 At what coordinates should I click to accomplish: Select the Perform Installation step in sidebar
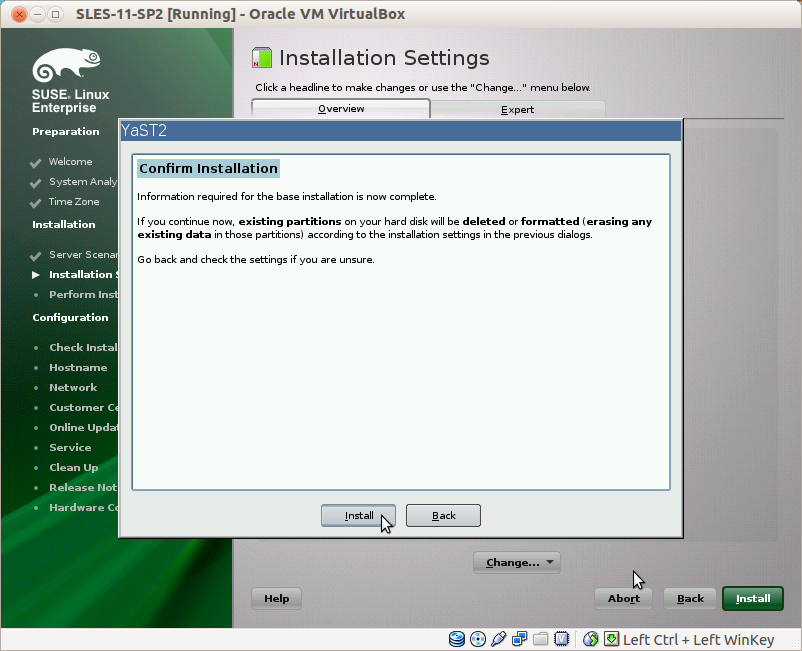click(x=83, y=295)
